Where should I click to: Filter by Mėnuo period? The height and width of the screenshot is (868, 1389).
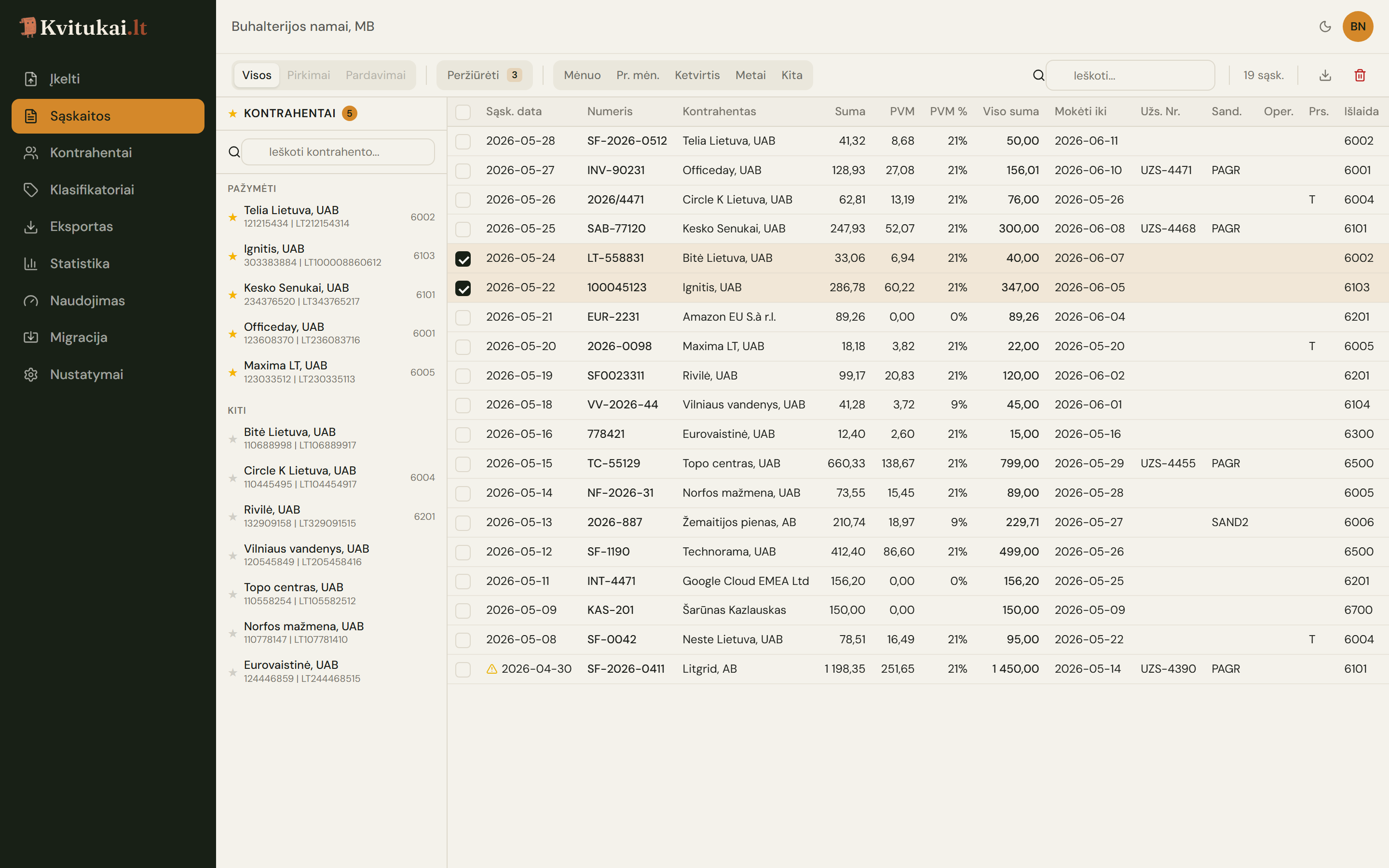(582, 75)
